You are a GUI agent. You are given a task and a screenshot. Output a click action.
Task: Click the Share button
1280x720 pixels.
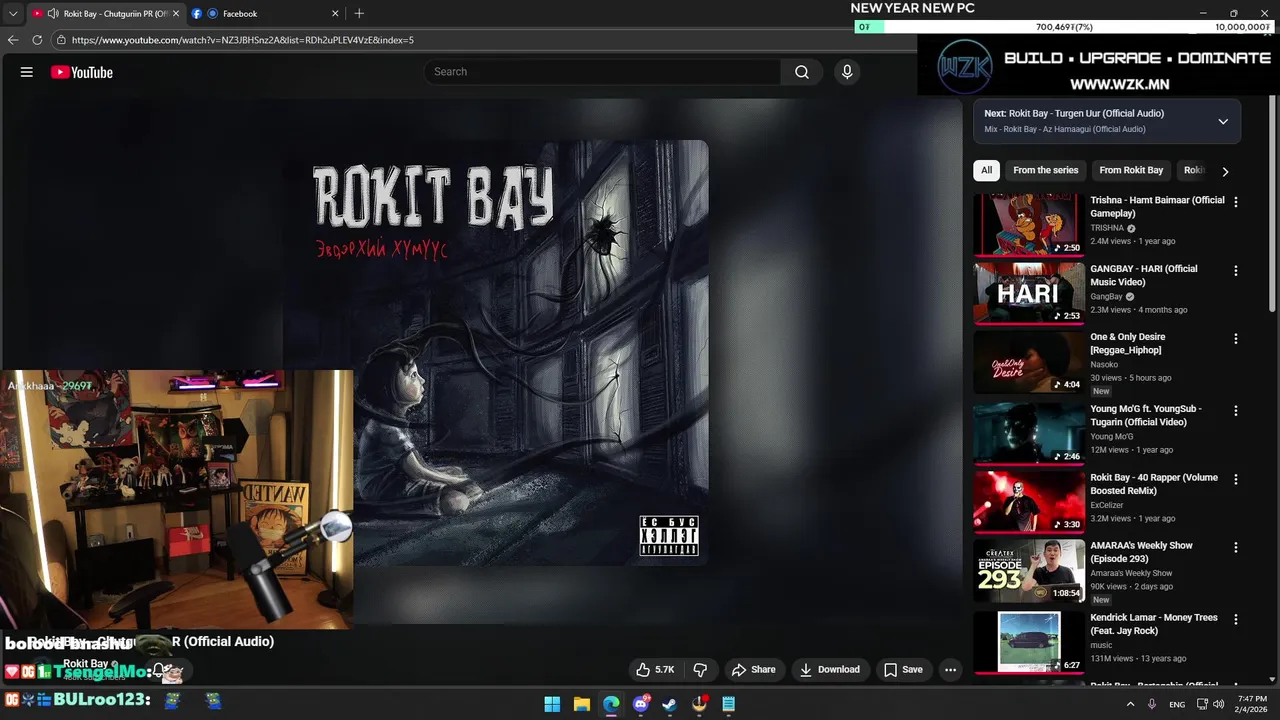pos(753,670)
